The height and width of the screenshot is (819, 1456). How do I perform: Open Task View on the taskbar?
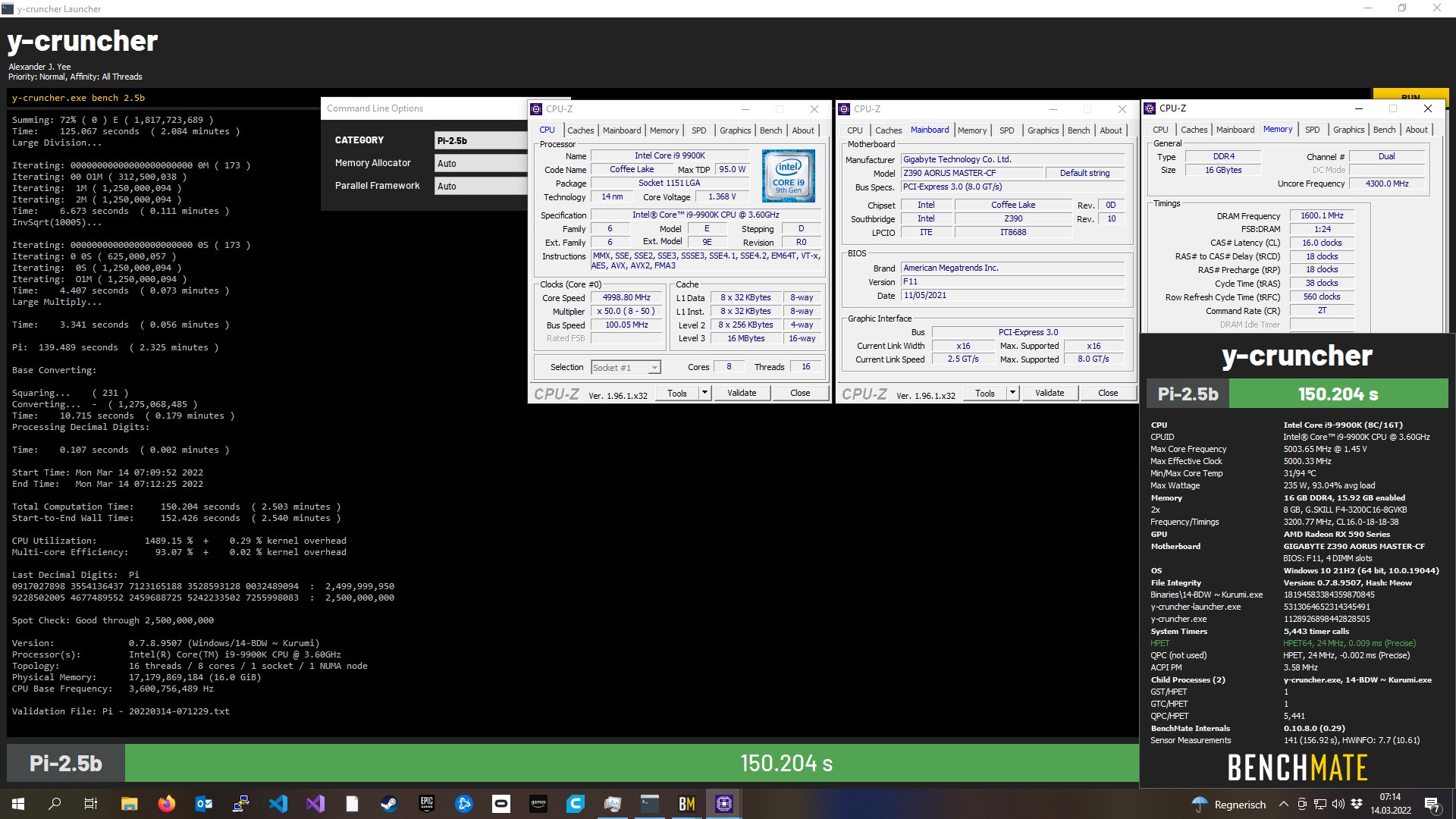point(91,804)
